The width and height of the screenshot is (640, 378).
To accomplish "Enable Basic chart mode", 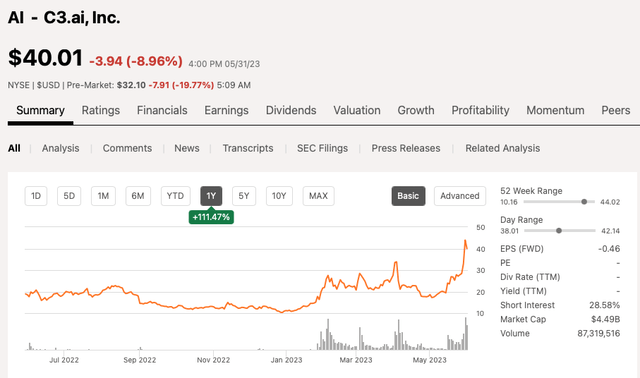I will tap(408, 196).
